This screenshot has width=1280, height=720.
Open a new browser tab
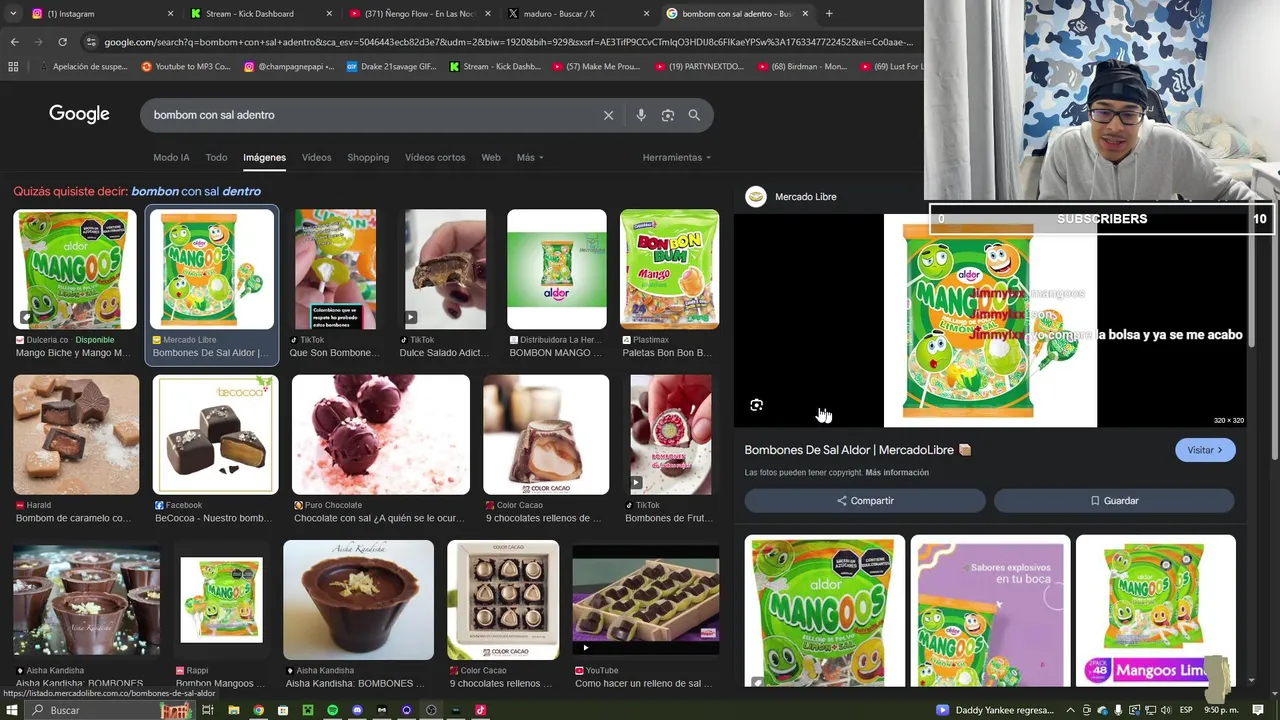click(x=829, y=14)
